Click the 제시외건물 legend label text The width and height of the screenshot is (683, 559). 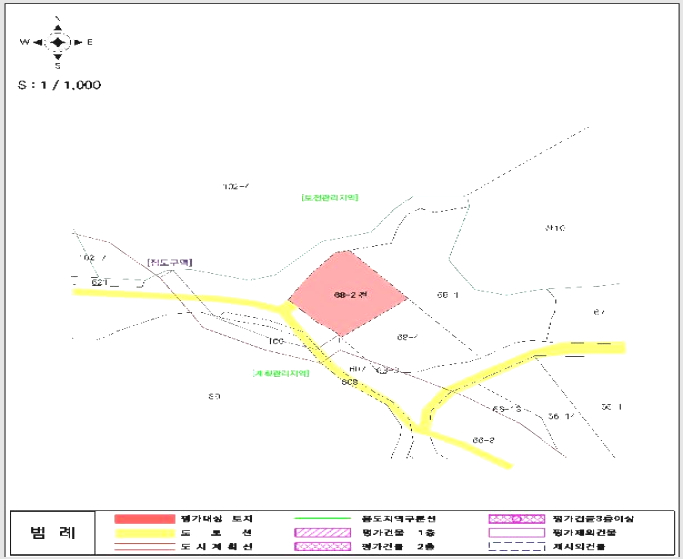(579, 546)
